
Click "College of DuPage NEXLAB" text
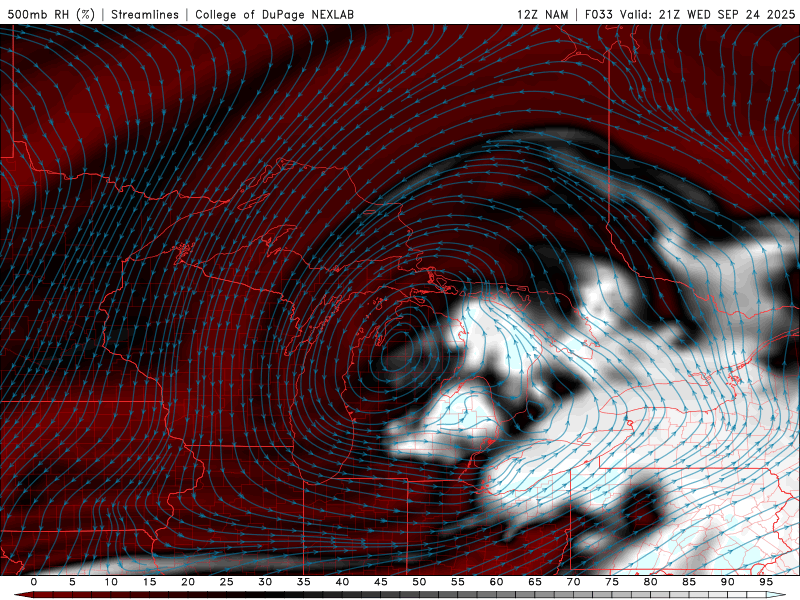pyautogui.click(x=274, y=14)
